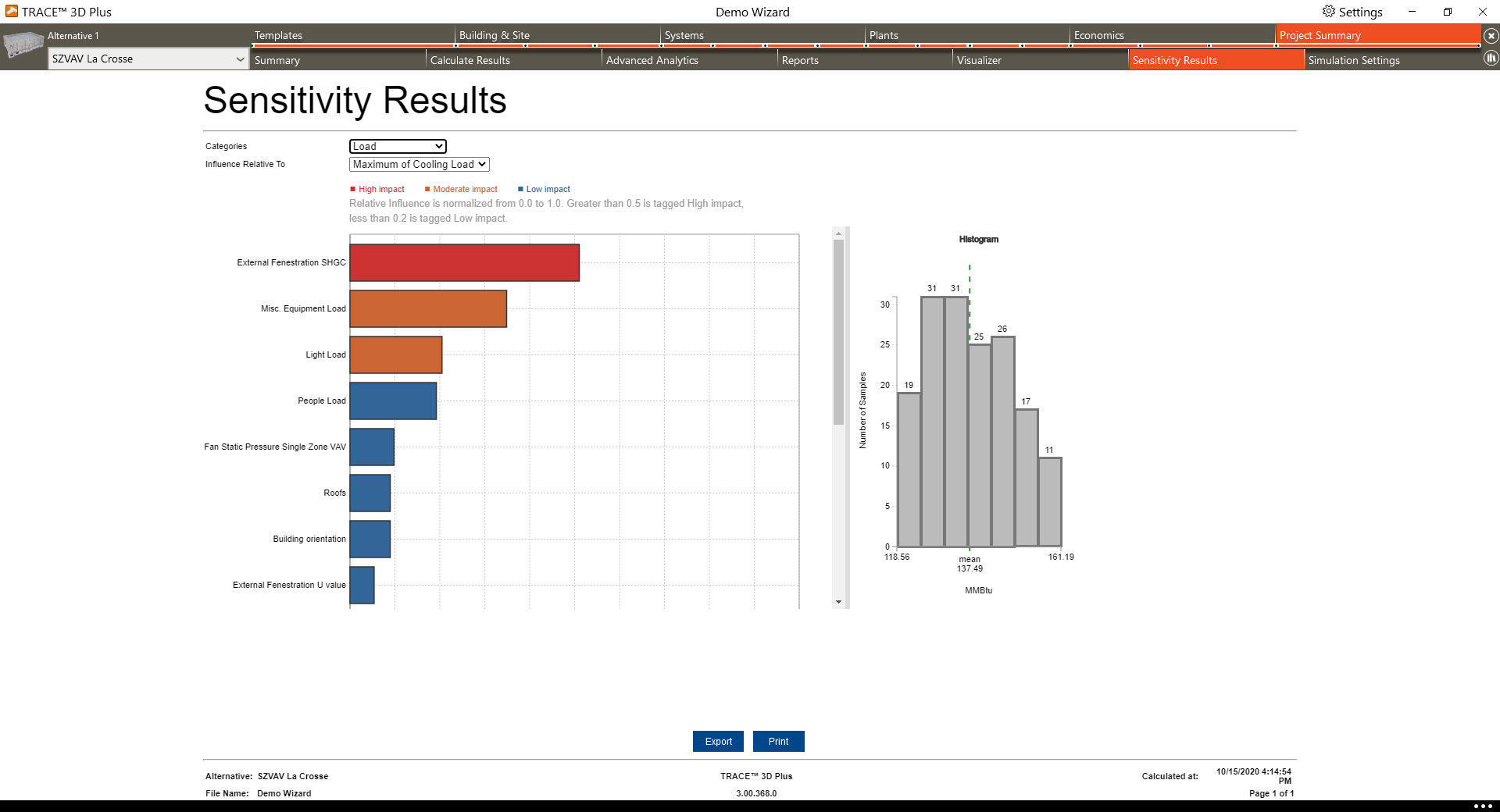This screenshot has height=812, width=1500.
Task: Open the Categories Load dropdown
Action: coord(398,146)
